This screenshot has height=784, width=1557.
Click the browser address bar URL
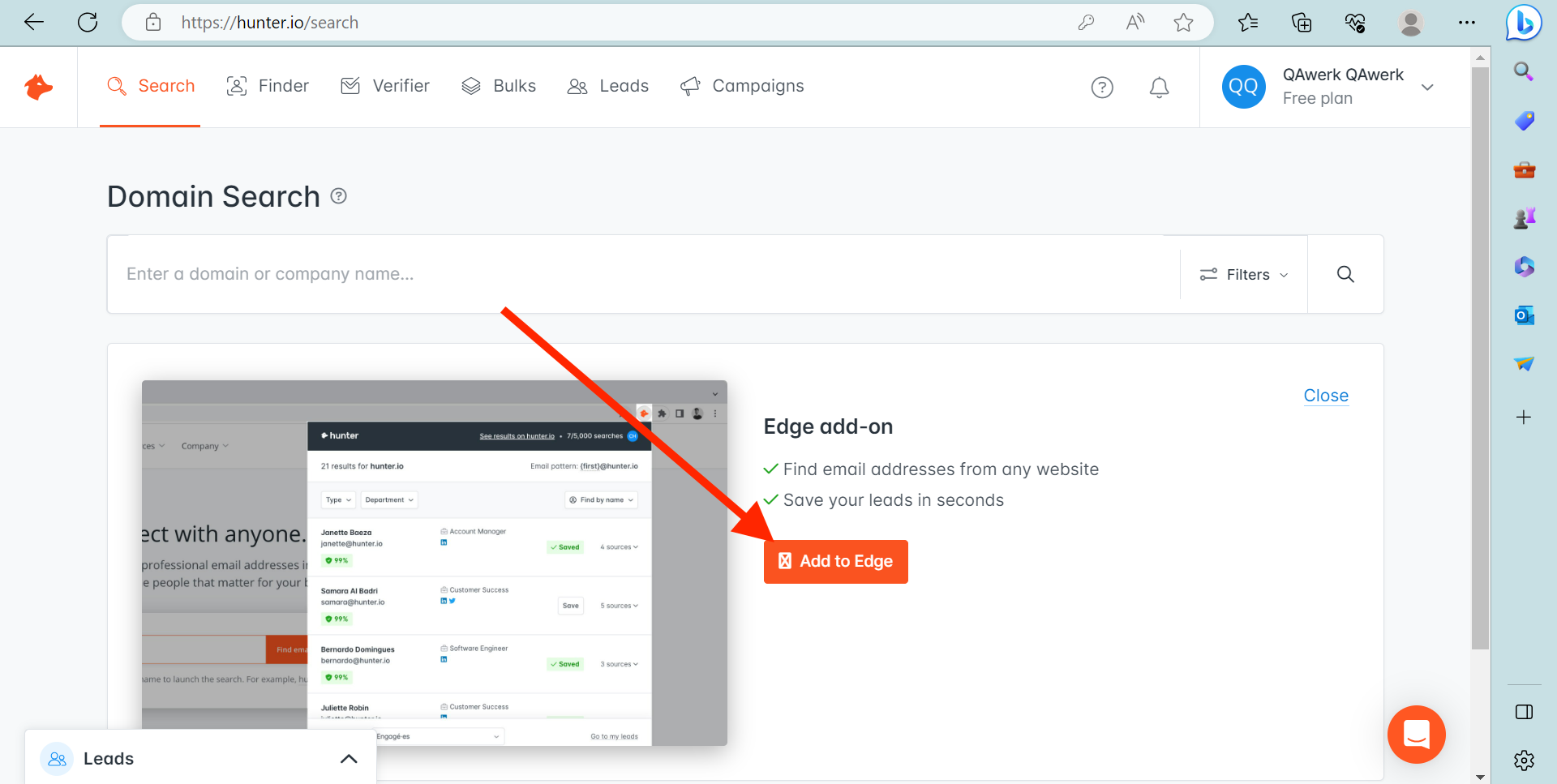[270, 22]
